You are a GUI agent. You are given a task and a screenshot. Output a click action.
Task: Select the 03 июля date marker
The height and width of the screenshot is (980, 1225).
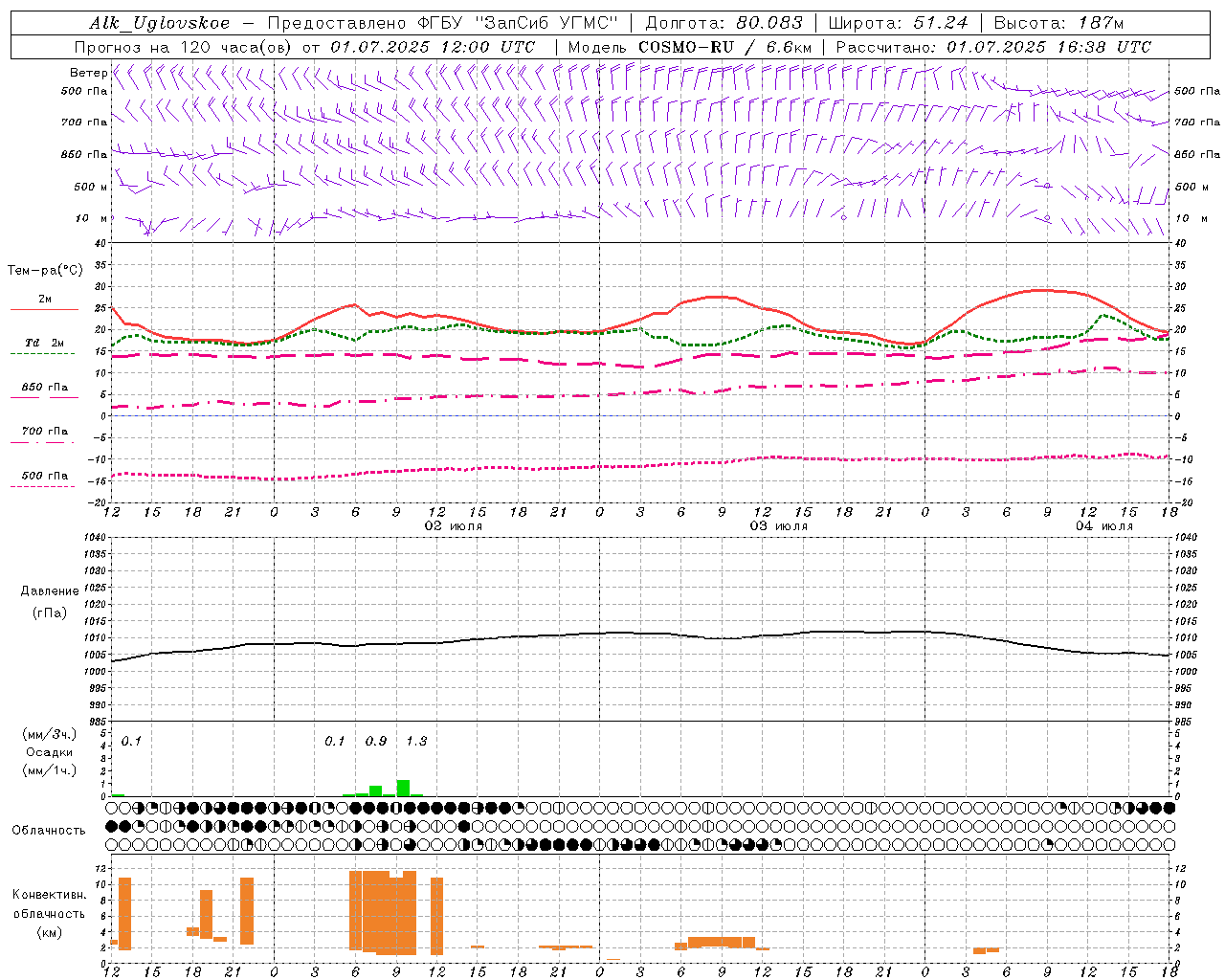(778, 526)
